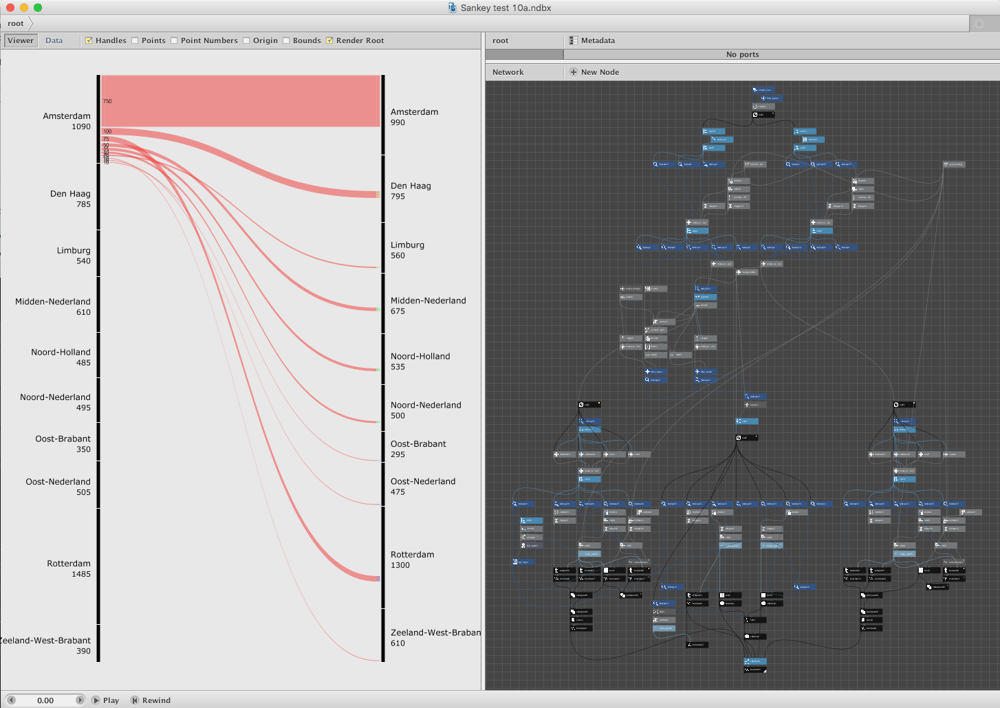Click the 0.00 frame number field
This screenshot has width=1000, height=708.
(45, 700)
